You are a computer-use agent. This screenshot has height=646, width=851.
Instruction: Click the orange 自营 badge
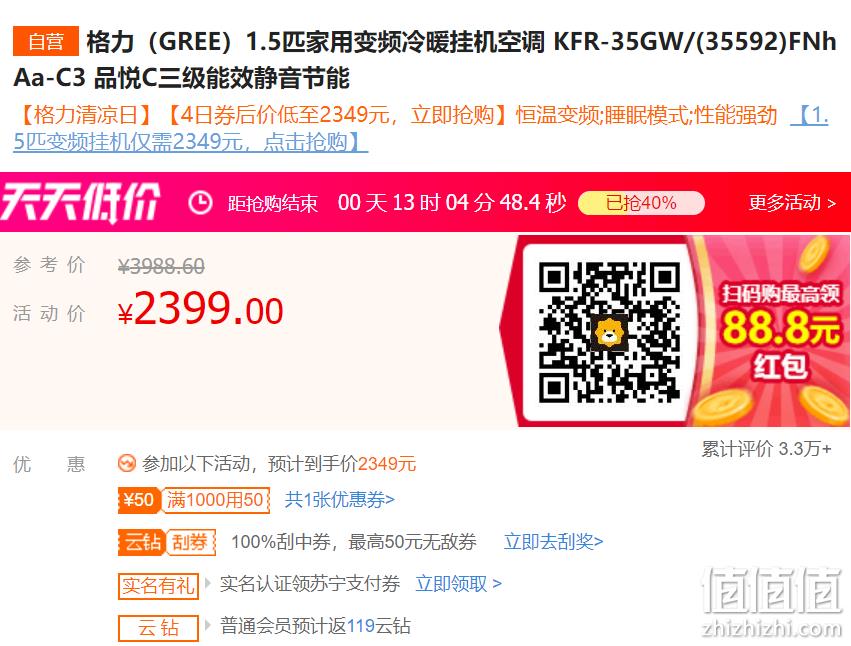click(46, 41)
